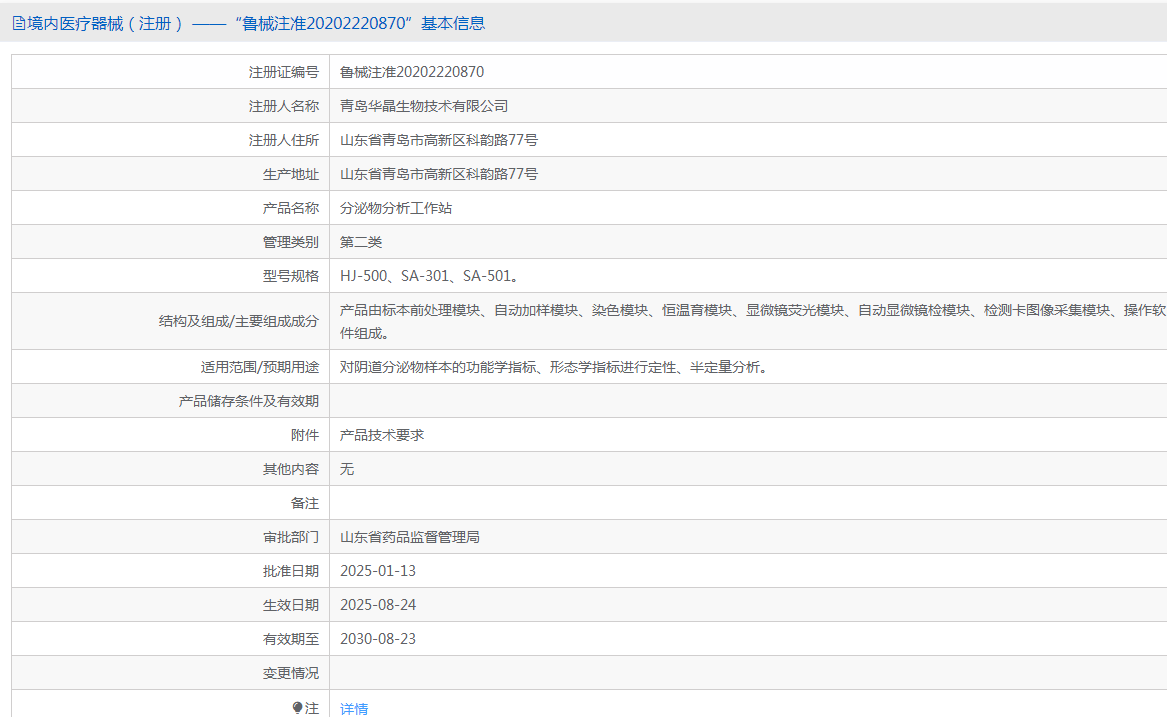This screenshot has width=1167, height=717.
Task: Click the 生产地址 label
Action: (x=290, y=174)
